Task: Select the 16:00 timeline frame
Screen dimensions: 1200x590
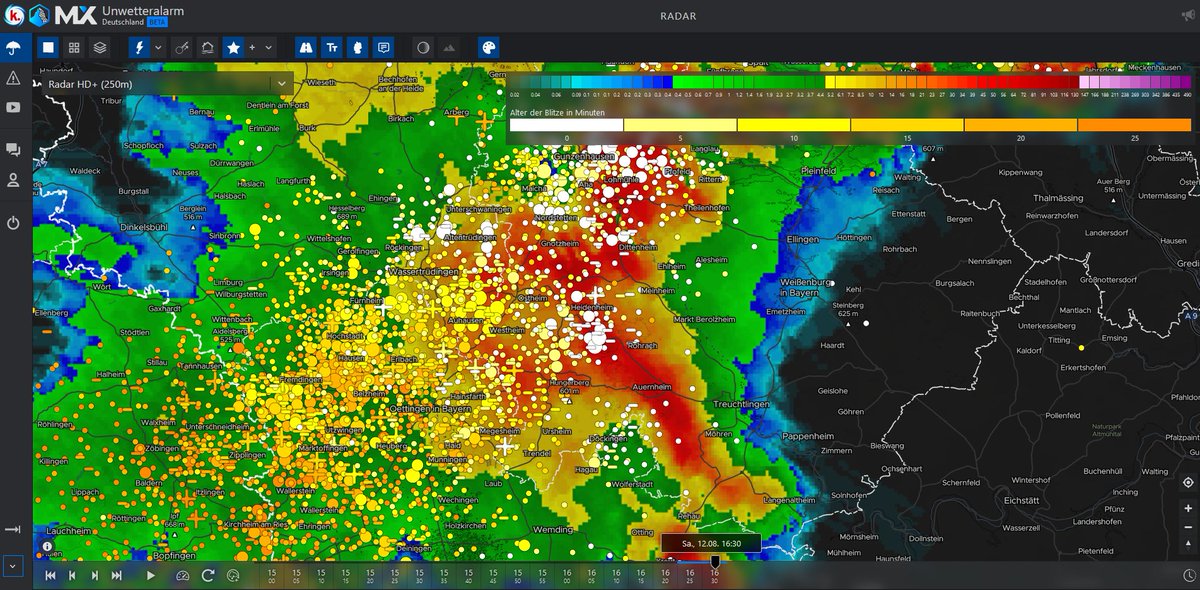Action: (566, 576)
